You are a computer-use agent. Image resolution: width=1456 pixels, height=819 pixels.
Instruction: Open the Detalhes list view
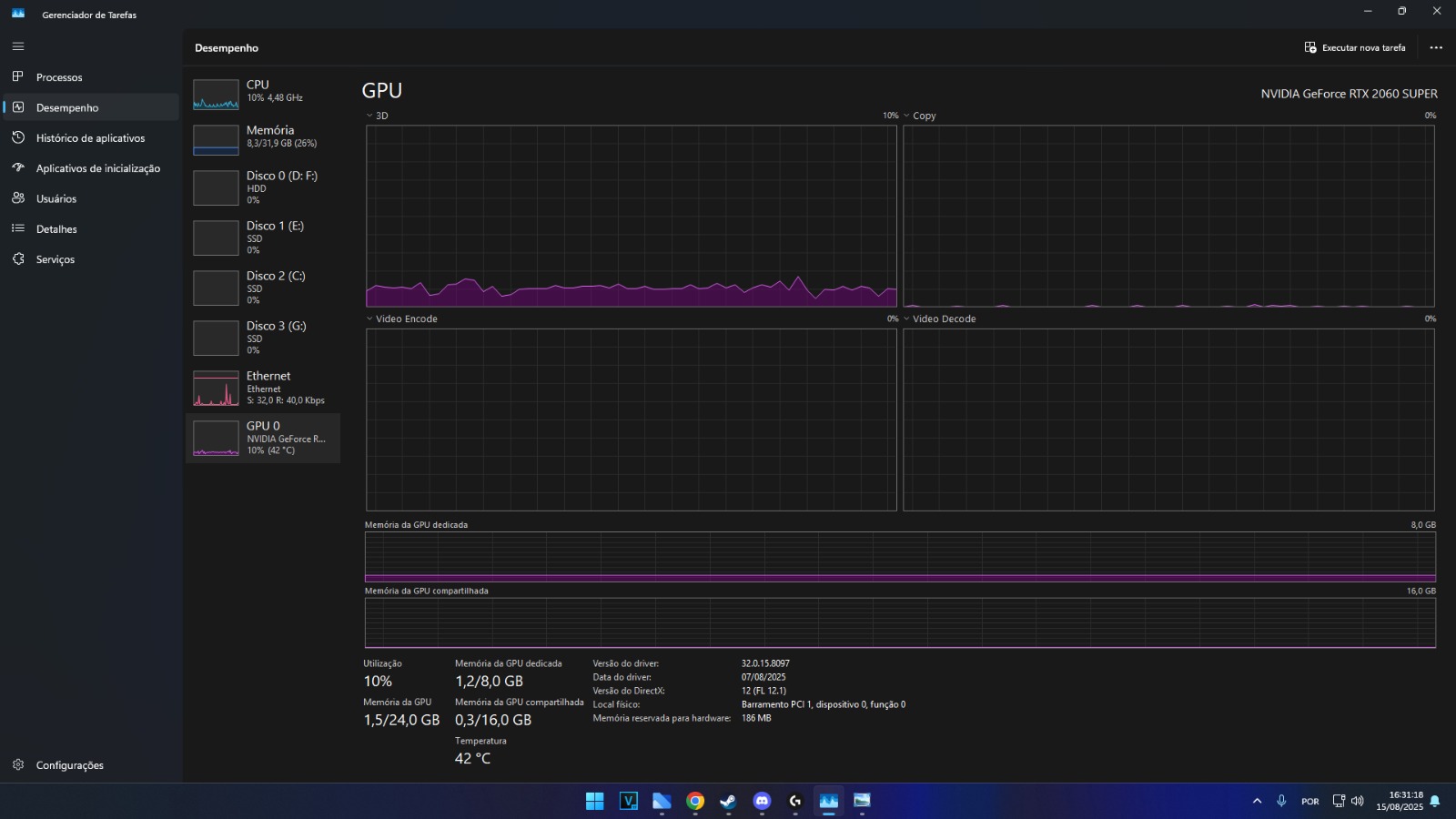[56, 229]
